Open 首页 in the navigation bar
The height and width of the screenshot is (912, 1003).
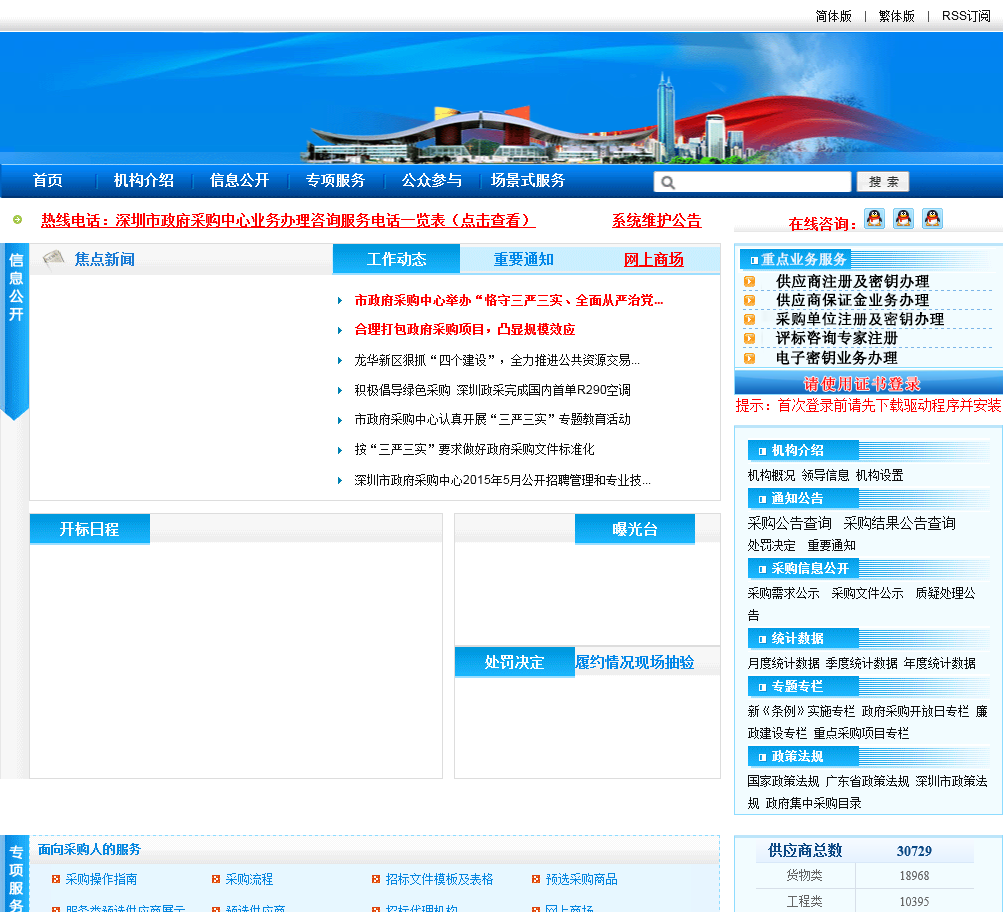[x=48, y=180]
